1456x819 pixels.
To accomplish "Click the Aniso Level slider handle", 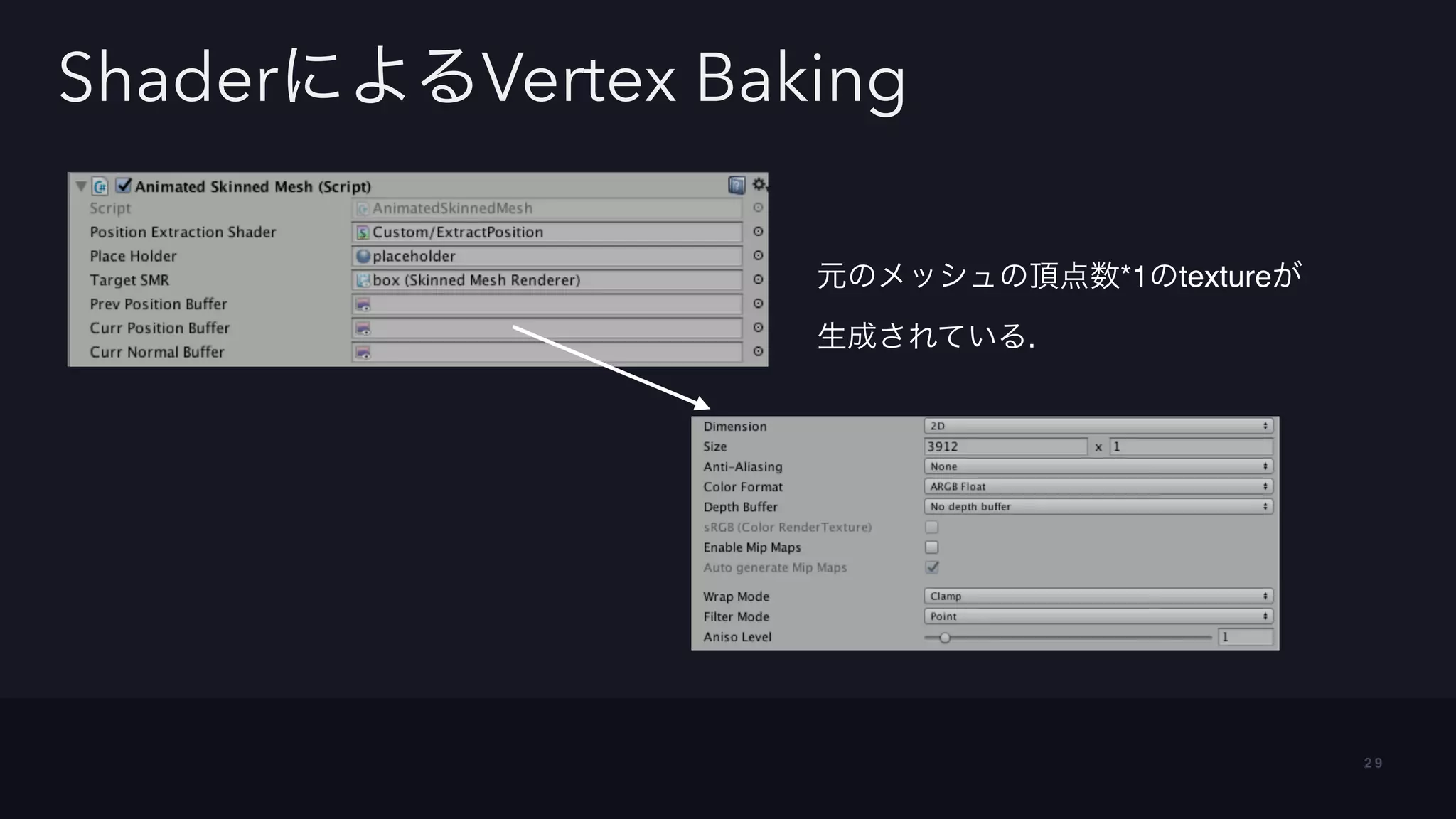I will point(945,638).
